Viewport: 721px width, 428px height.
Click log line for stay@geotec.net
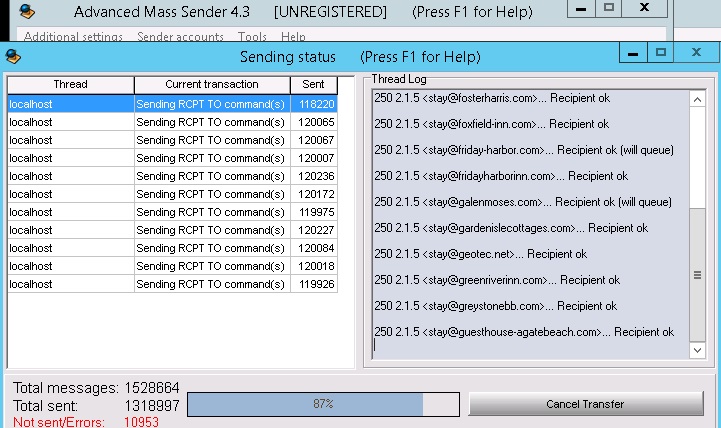pyautogui.click(x=481, y=254)
